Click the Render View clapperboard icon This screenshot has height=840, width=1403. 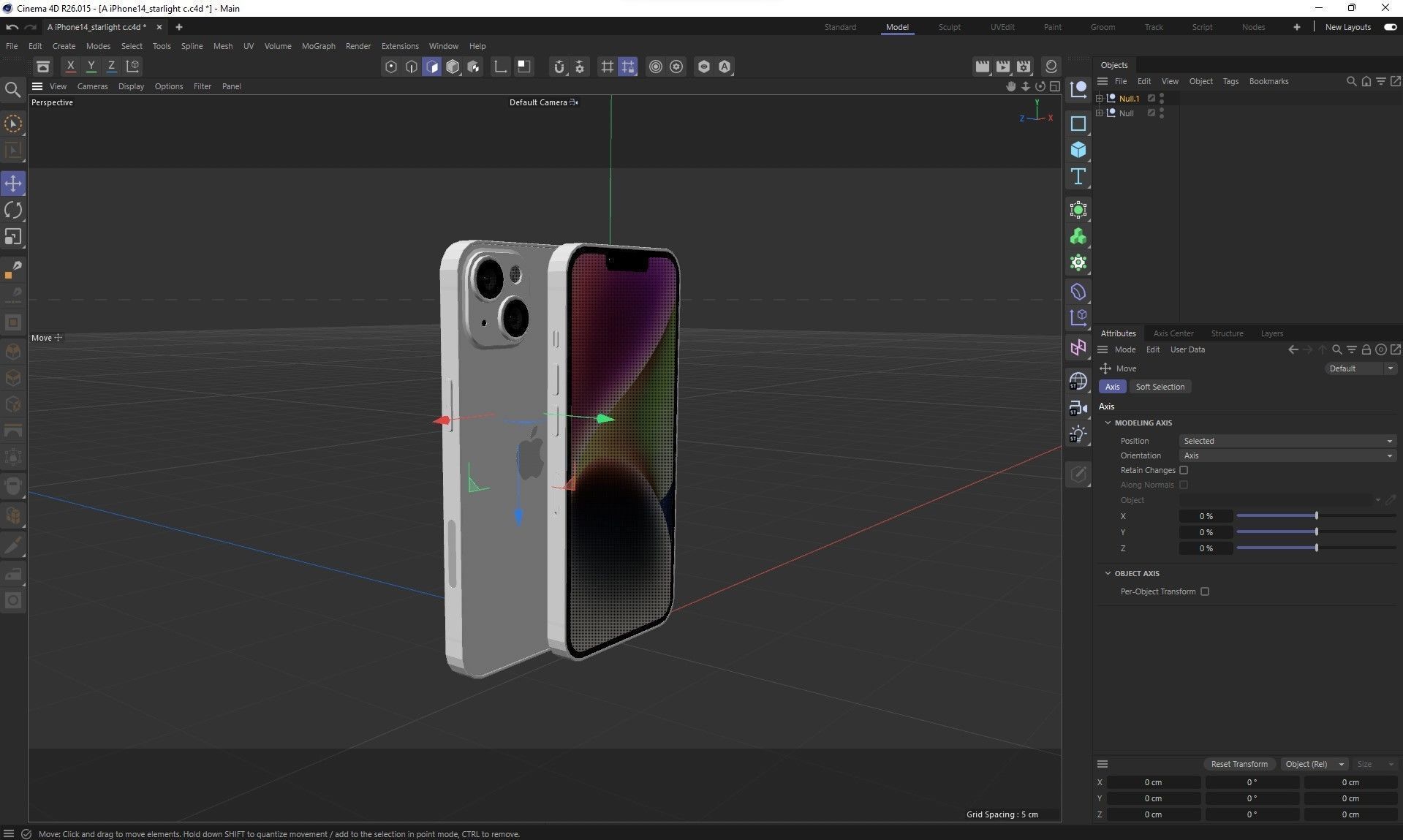pos(983,67)
